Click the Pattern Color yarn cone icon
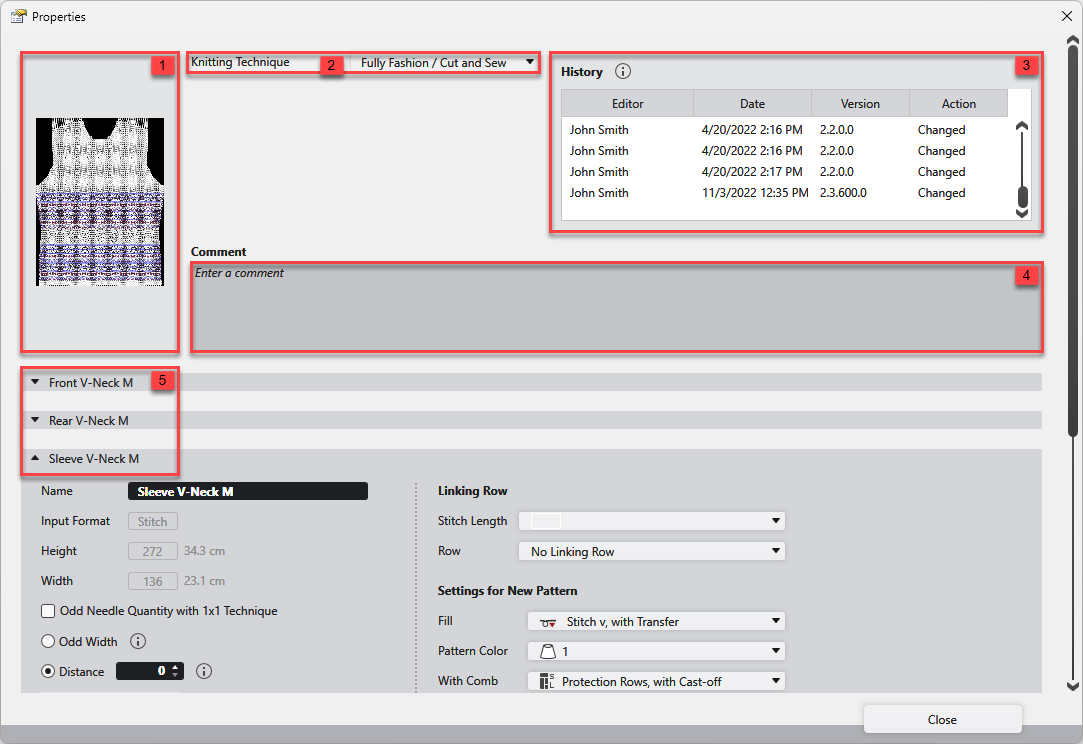Image resolution: width=1083 pixels, height=744 pixels. click(547, 652)
